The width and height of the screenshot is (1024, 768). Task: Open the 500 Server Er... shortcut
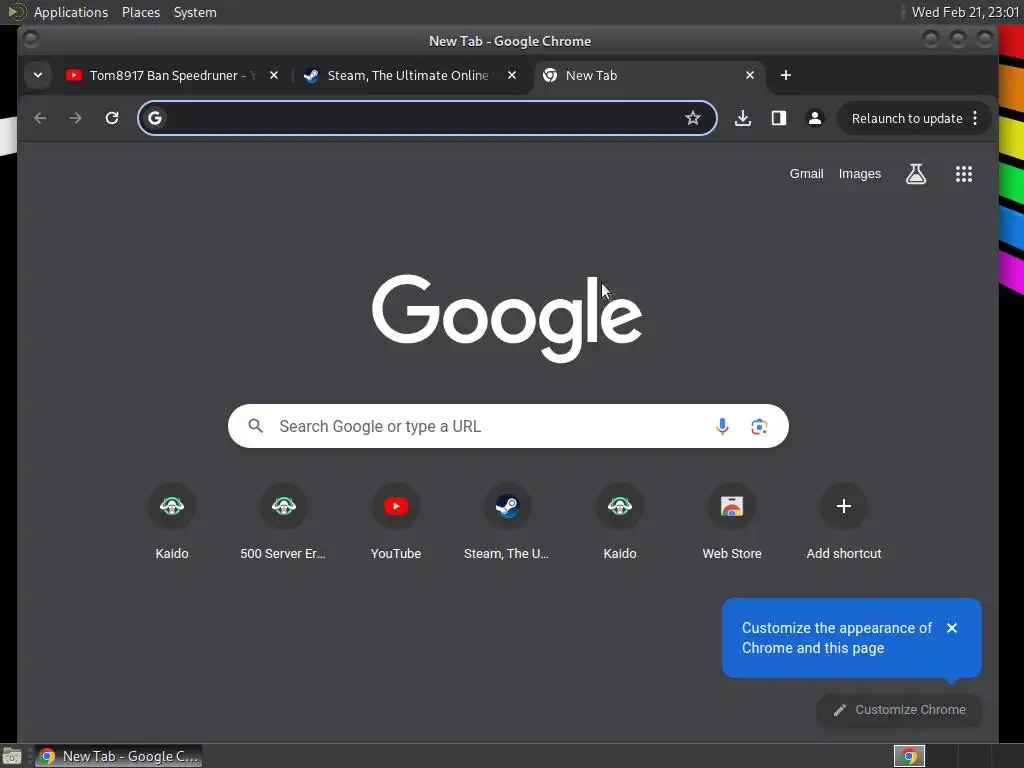tap(283, 522)
